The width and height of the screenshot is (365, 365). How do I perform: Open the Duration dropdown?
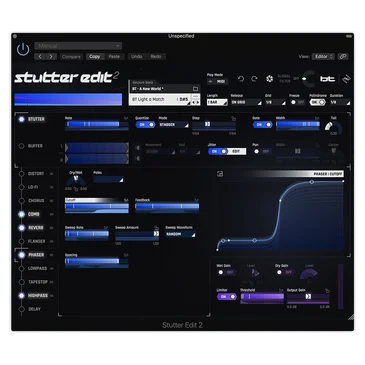[340, 102]
